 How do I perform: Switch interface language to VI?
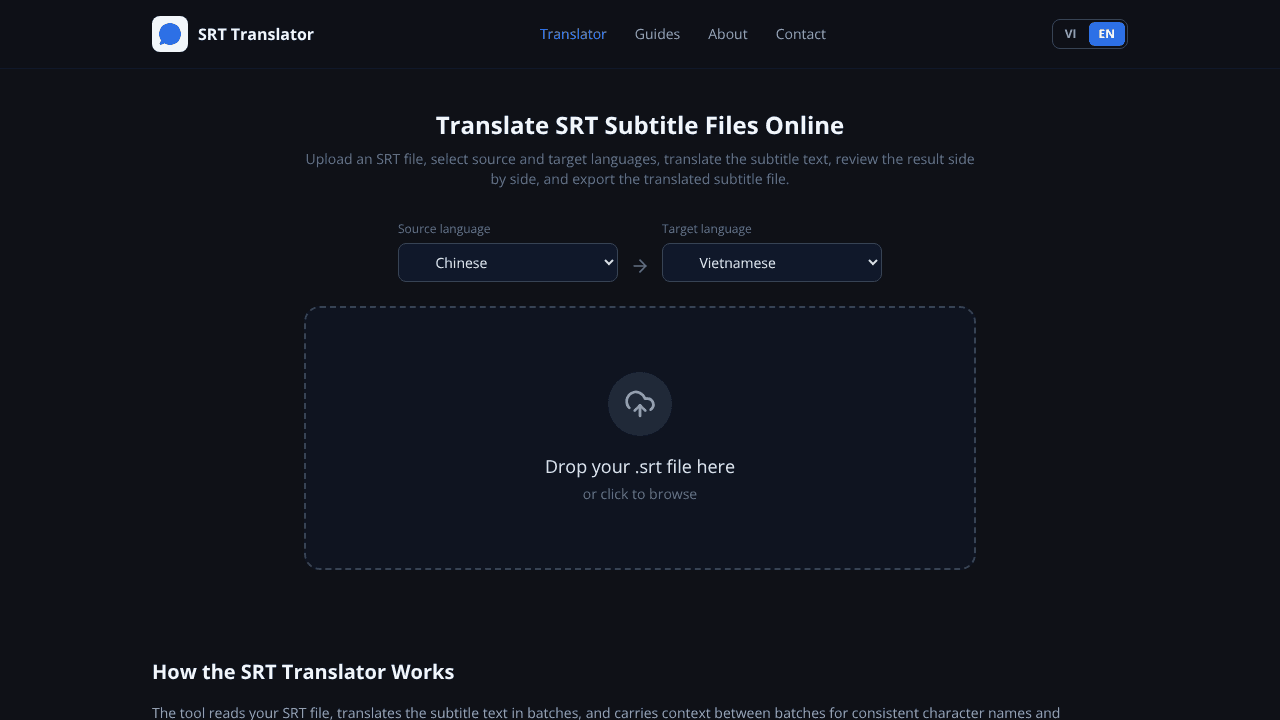pos(1070,34)
